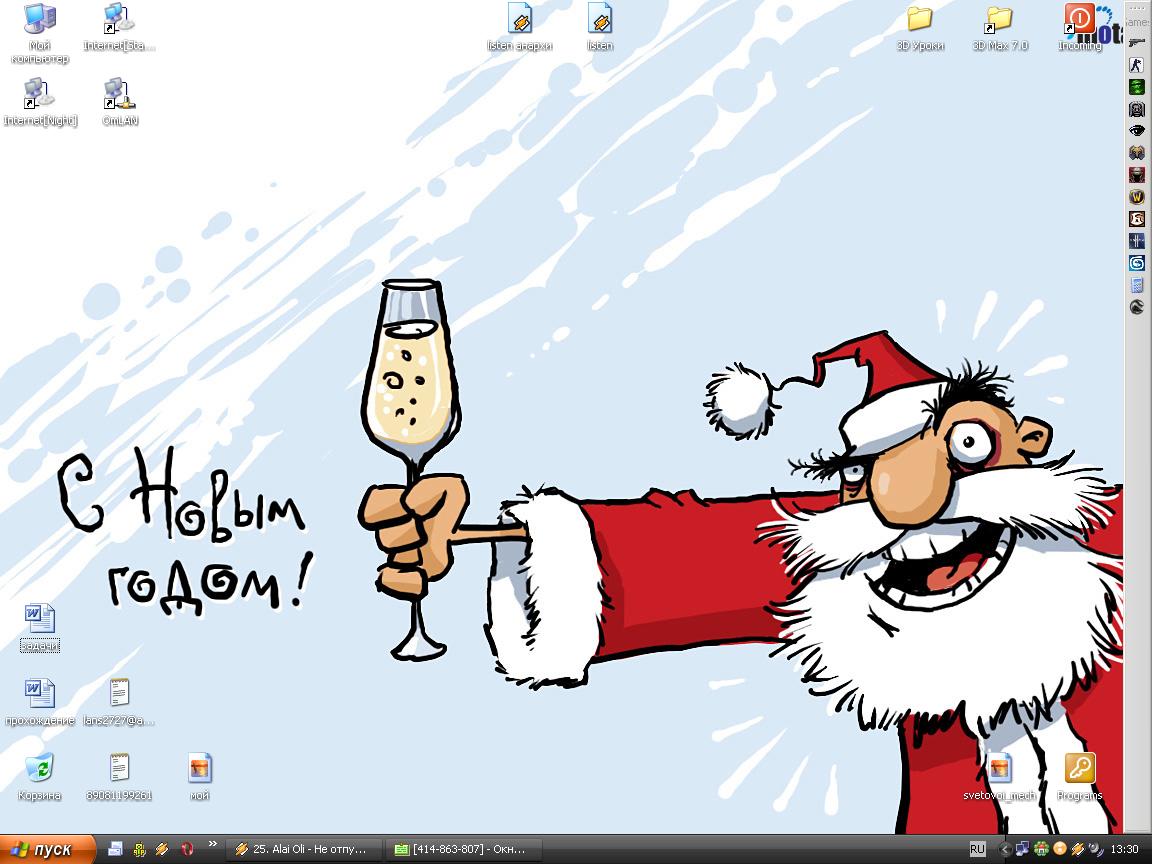Launch 3ds Max from the side toolbar

point(1137,263)
